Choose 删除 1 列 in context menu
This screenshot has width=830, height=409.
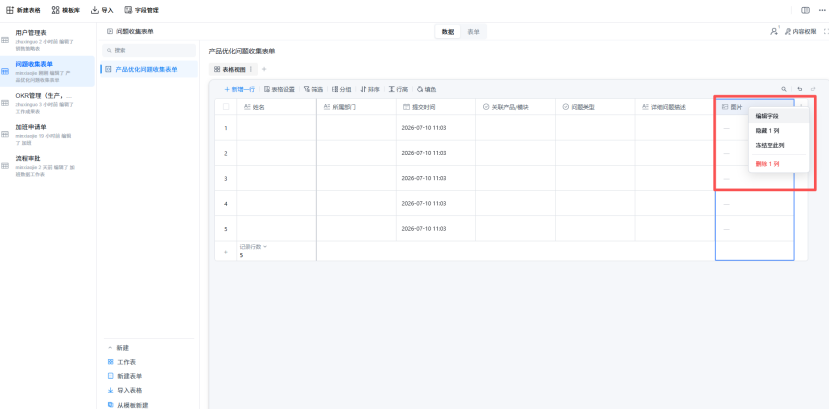[779, 164]
